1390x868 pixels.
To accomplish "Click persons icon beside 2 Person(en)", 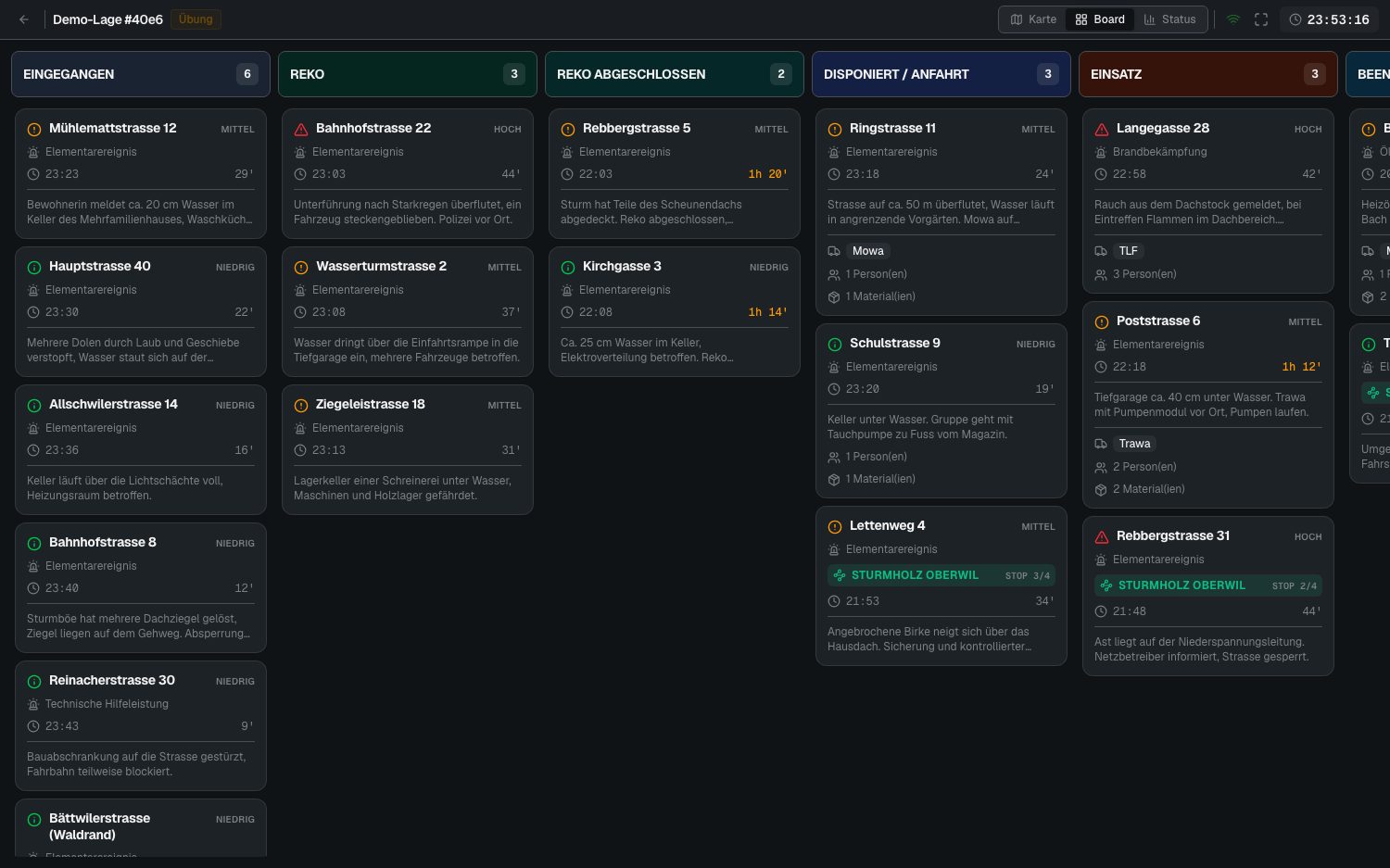I will point(1101,468).
